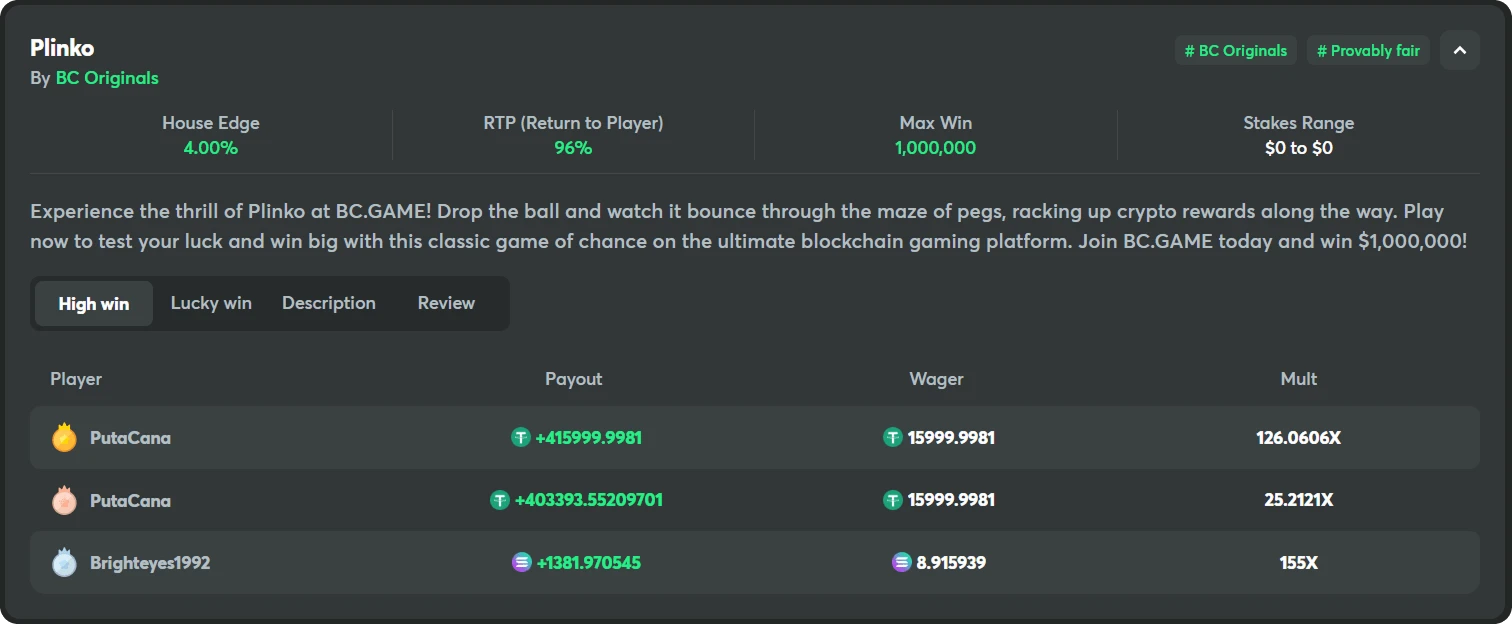Click Tether icon beside first 15999.9981 wager
The image size is (1512, 624).
(893, 437)
